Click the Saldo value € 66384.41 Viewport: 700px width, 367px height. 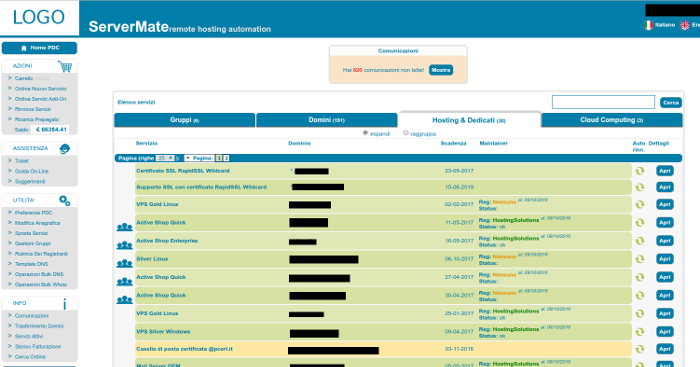[x=51, y=129]
